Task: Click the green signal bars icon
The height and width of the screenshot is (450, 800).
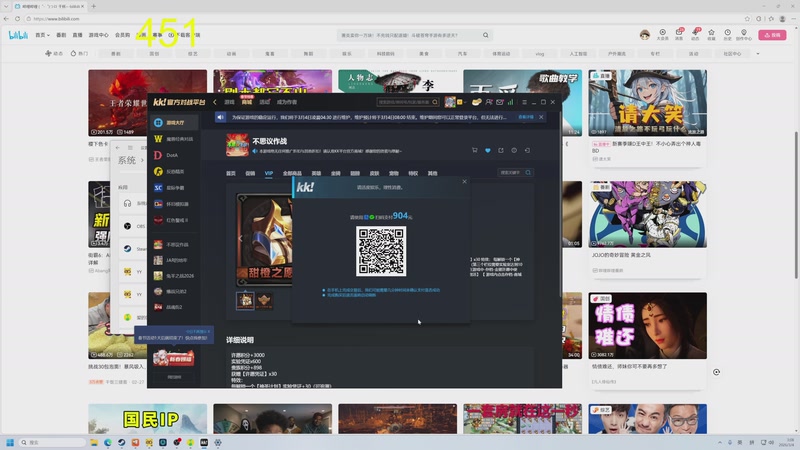Action: (x=510, y=102)
